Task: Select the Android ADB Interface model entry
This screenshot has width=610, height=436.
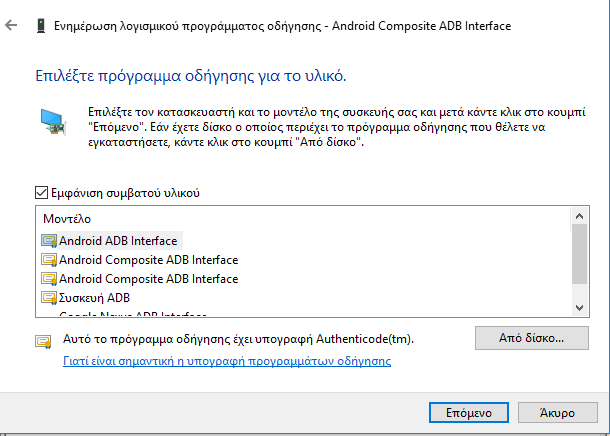Action: click(118, 241)
